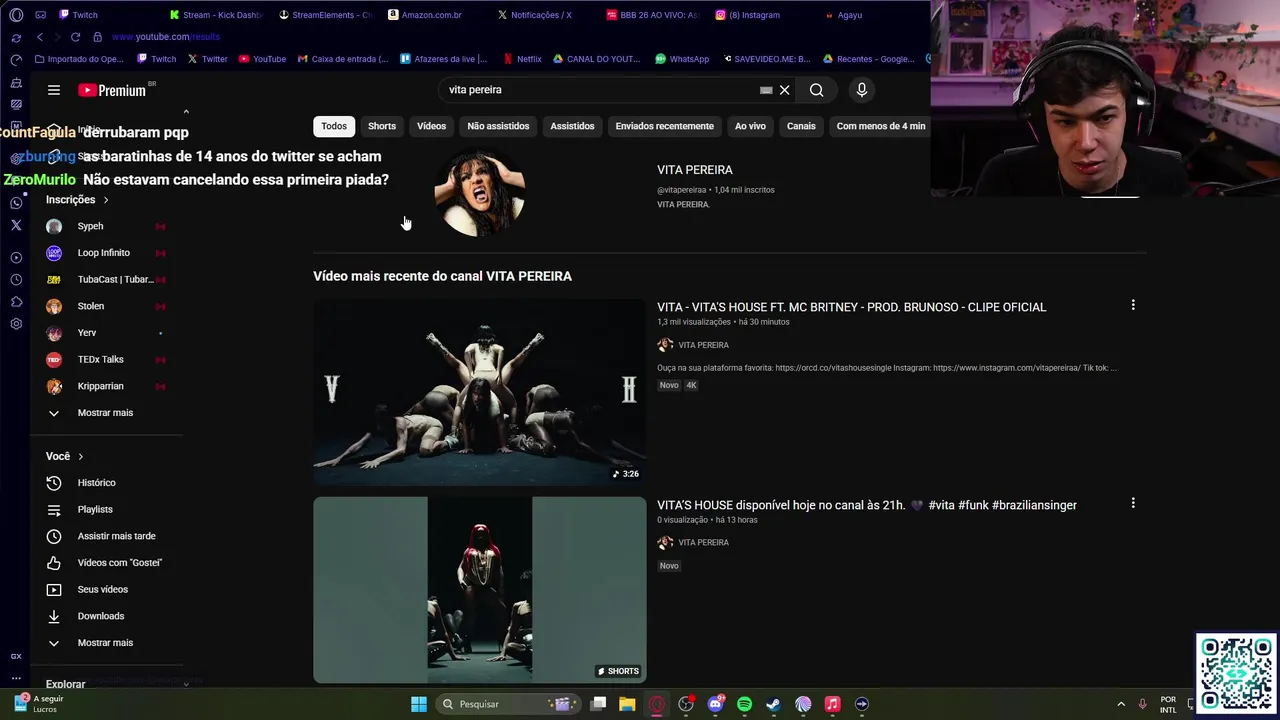The image size is (1280, 720).
Task: Select the Todos filter chip
Action: (x=334, y=126)
